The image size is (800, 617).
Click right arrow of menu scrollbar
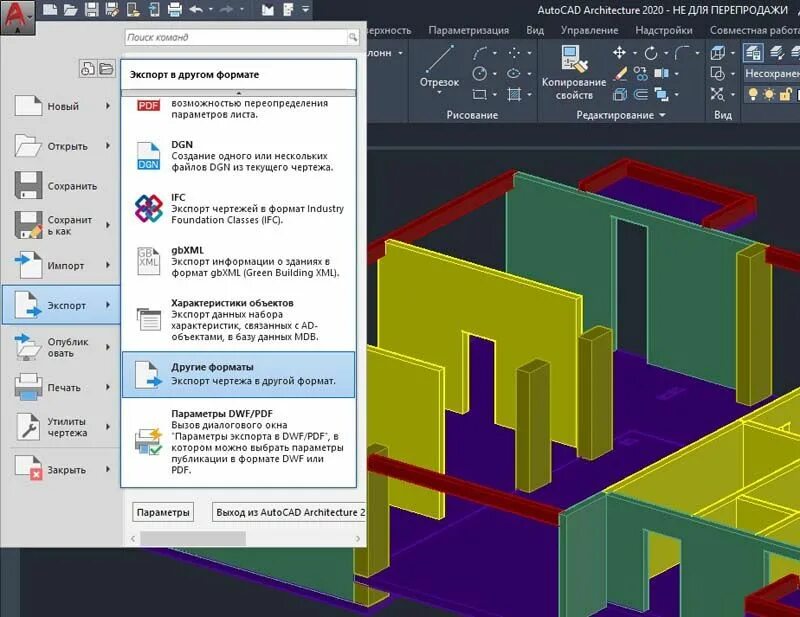358,538
